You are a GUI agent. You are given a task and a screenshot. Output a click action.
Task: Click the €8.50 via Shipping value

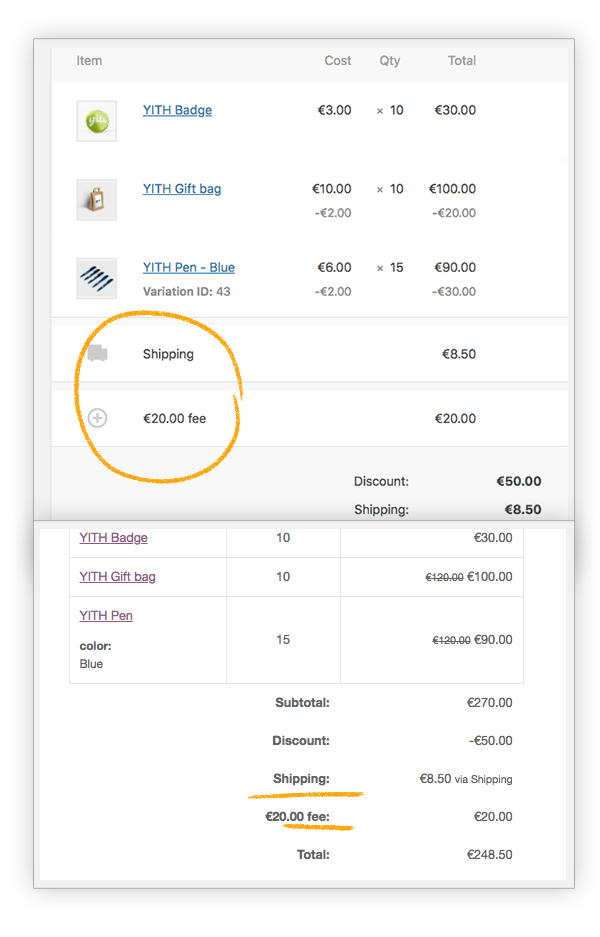tap(466, 779)
